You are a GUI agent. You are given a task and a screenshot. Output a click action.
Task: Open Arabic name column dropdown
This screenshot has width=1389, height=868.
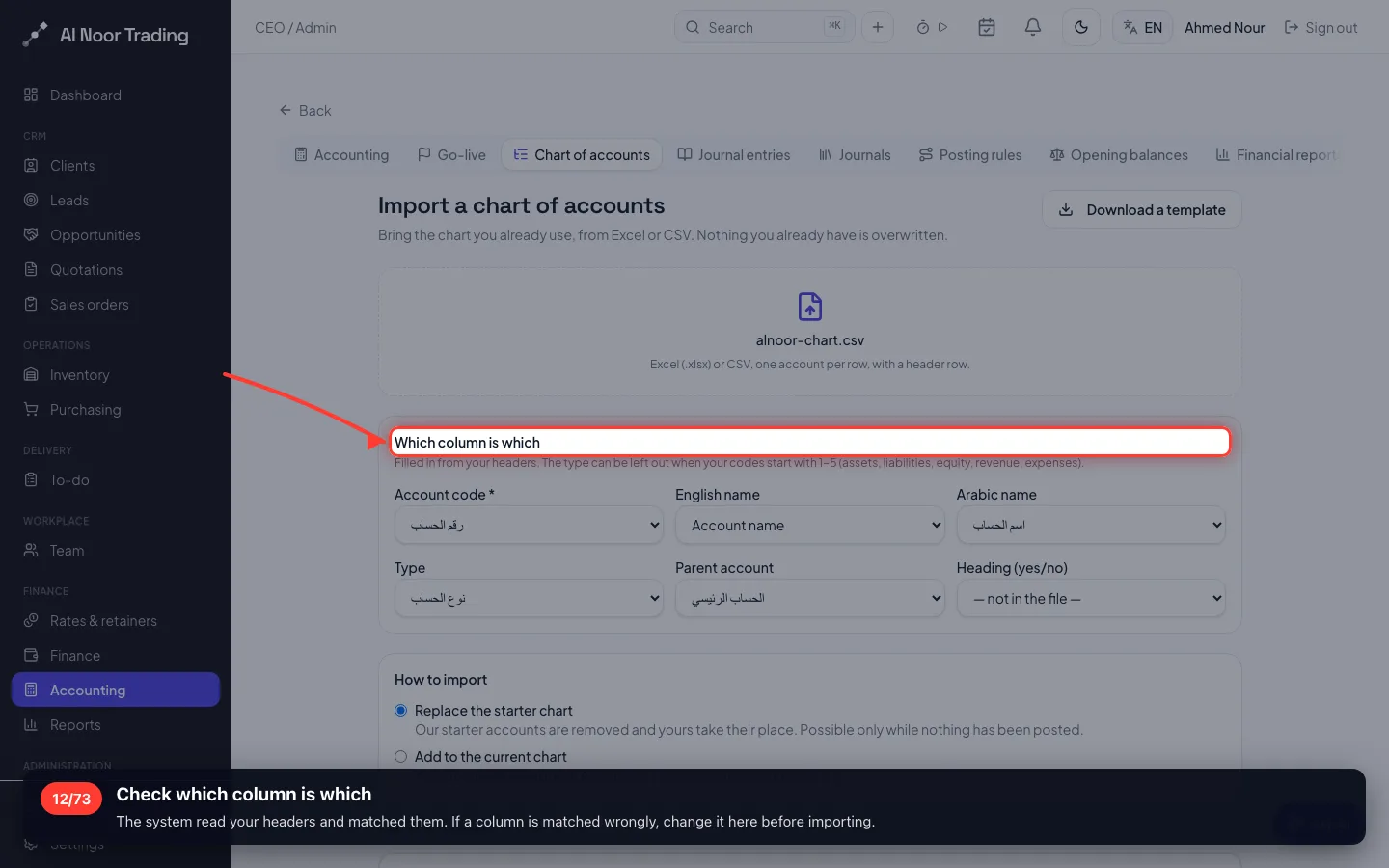(1091, 525)
